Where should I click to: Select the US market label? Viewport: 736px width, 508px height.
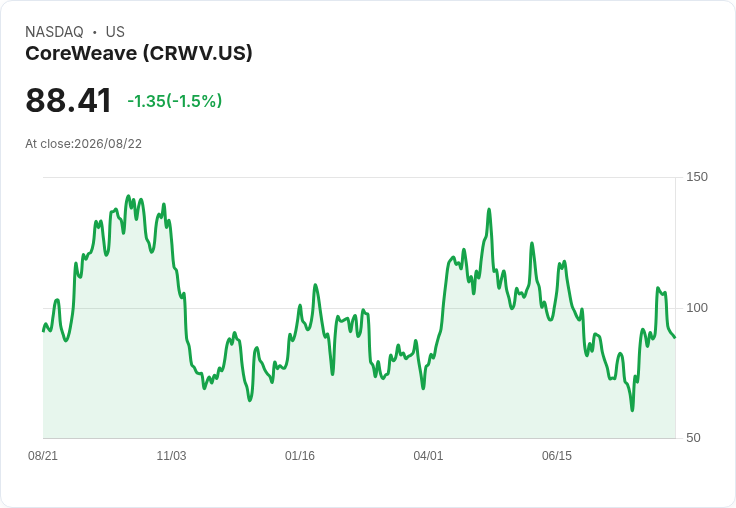coord(115,32)
